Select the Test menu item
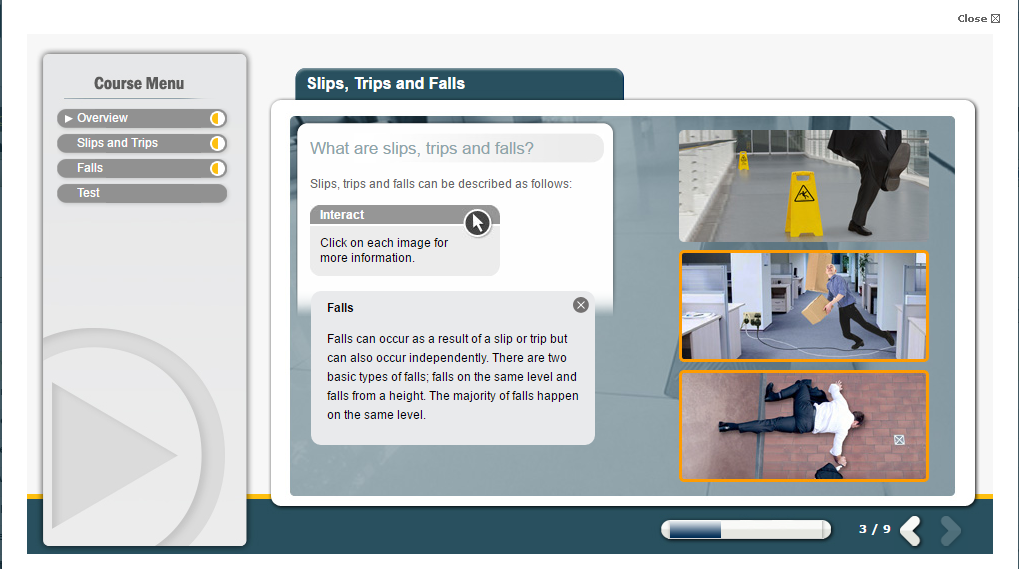 pos(89,193)
